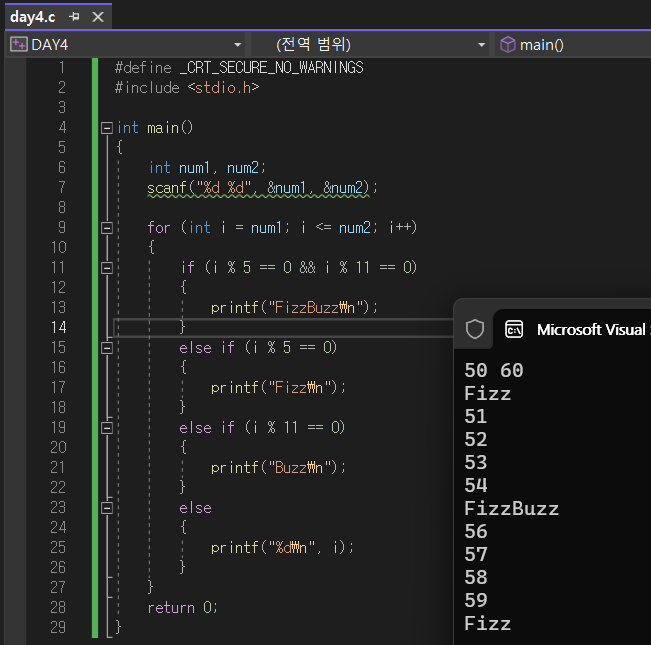This screenshot has width=651, height=645.
Task: Click printf("%d\n", i) statement
Action: coord(282,548)
